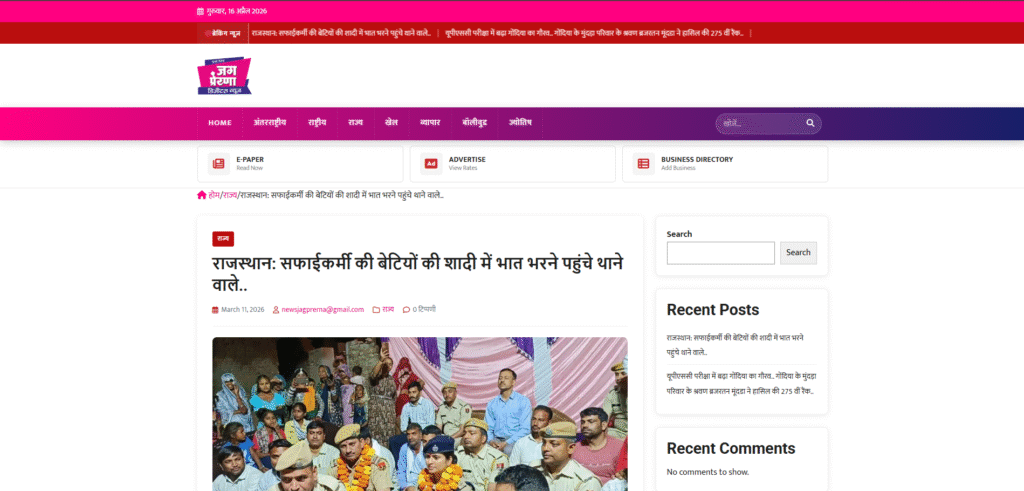1024x491 pixels.
Task: Click the newsjagprerna@gmail.com author link
Action: coord(322,310)
